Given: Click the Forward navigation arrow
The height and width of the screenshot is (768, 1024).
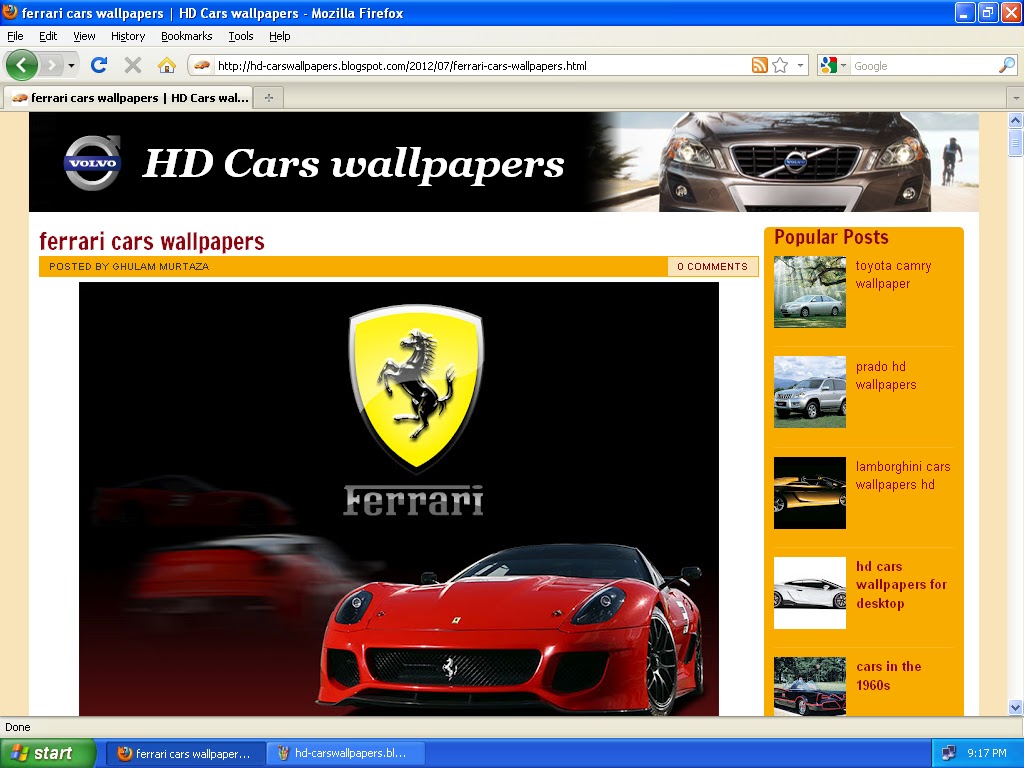Looking at the screenshot, I should [x=52, y=65].
